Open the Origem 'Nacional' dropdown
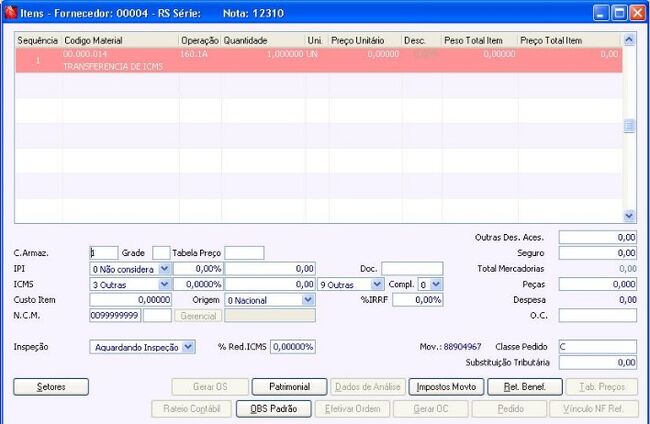Image resolution: width=650 pixels, height=424 pixels. (308, 300)
